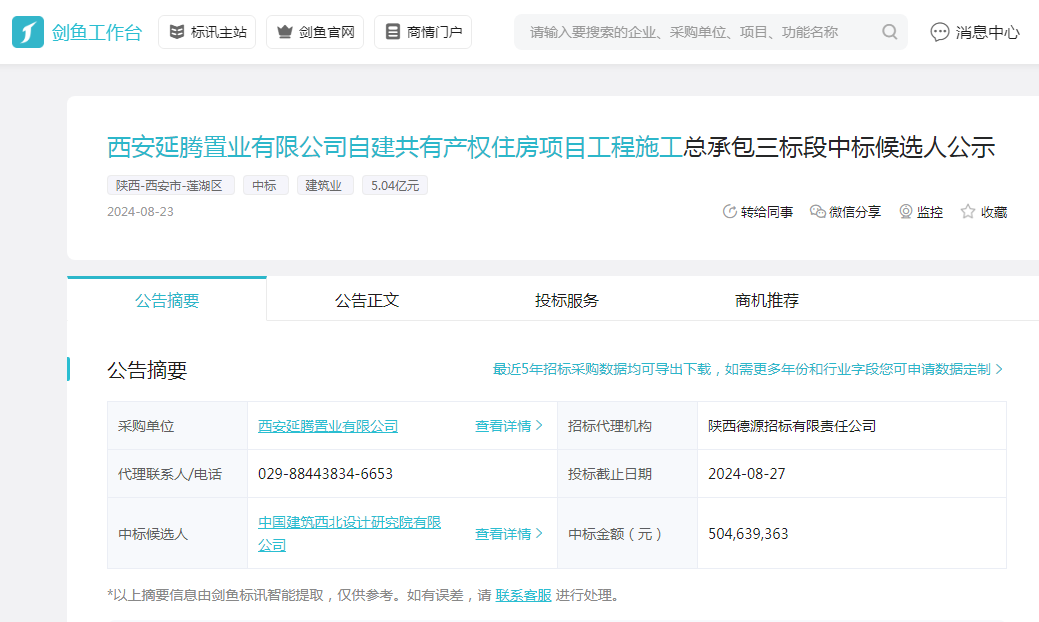
Task: Open the data export customization link
Action: [747, 369]
